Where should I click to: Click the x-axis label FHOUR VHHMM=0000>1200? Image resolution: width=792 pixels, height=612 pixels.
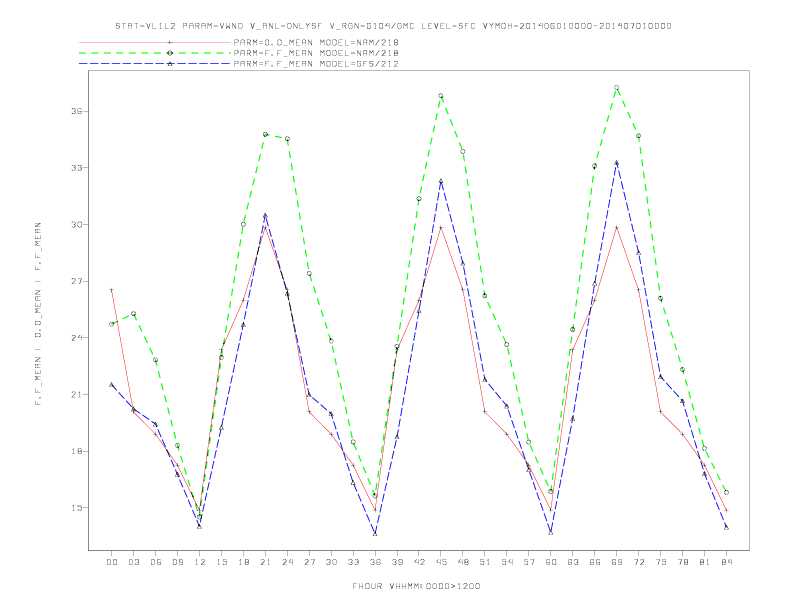[x=416, y=586]
